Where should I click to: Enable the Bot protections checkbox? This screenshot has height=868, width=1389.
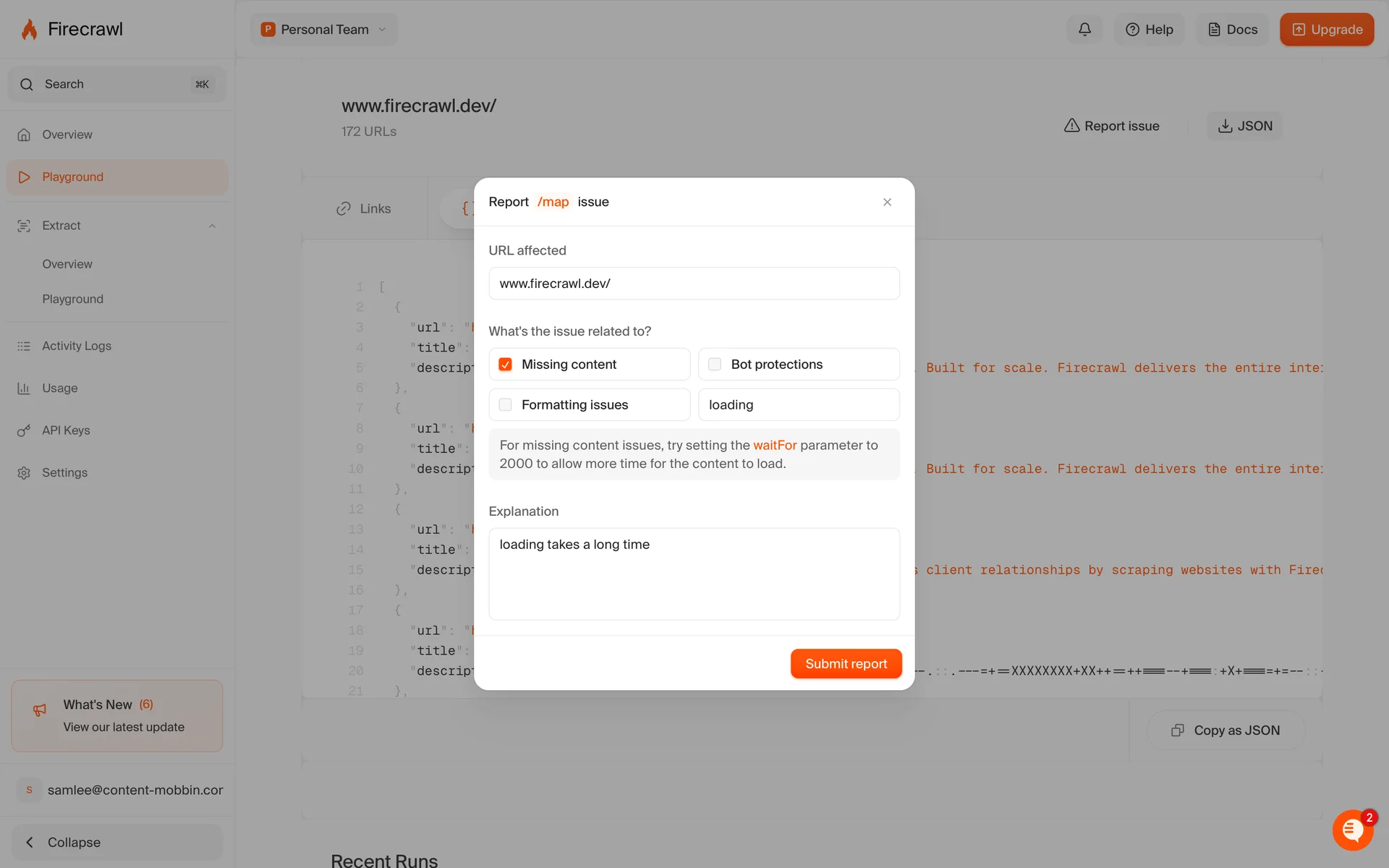click(715, 365)
